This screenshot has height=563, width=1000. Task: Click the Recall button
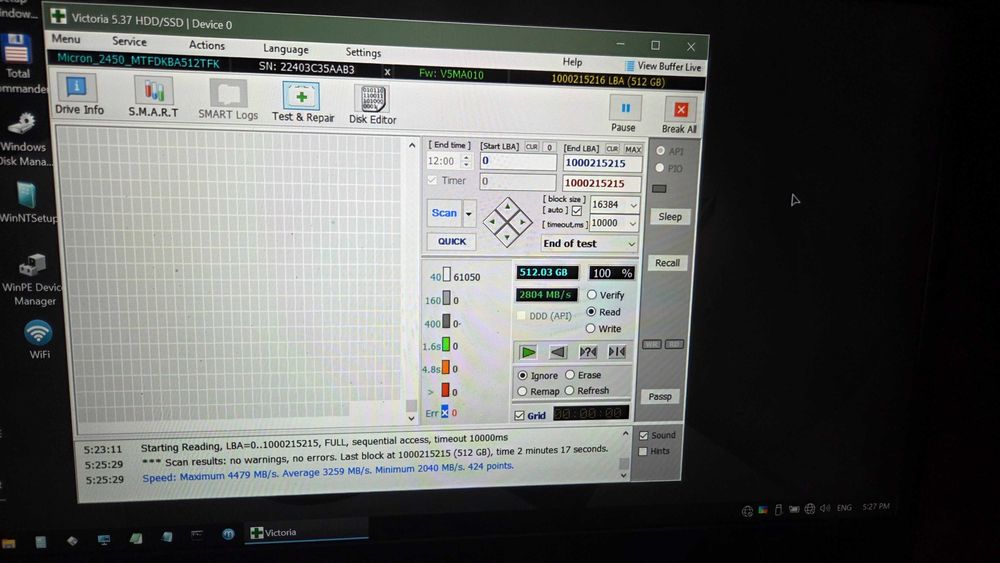[667, 263]
